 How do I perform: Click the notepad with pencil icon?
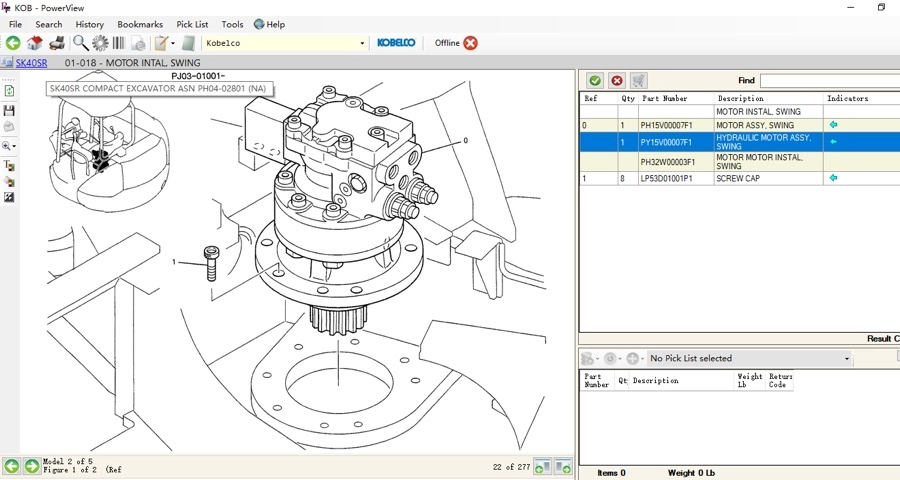click(x=161, y=43)
